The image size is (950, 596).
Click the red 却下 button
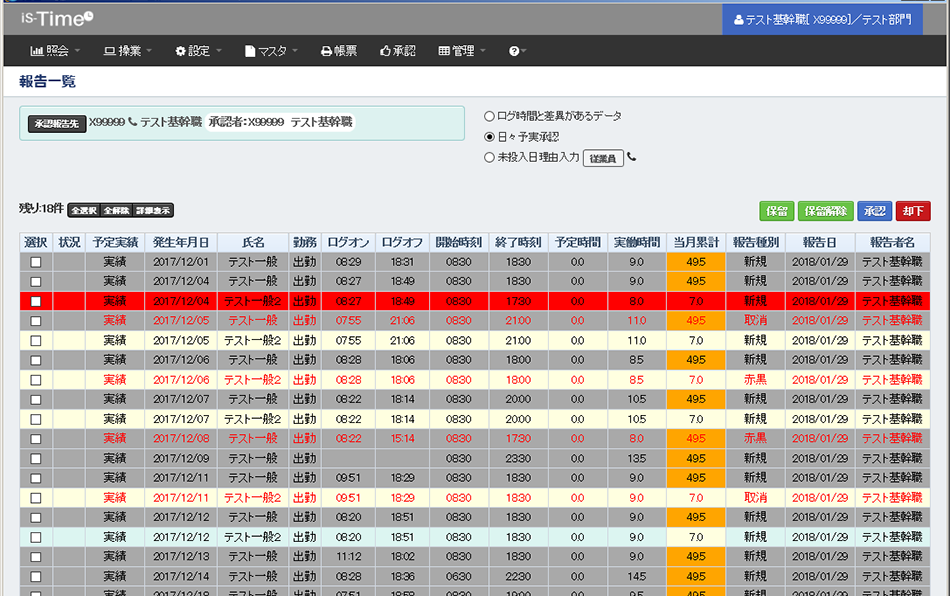tap(913, 211)
